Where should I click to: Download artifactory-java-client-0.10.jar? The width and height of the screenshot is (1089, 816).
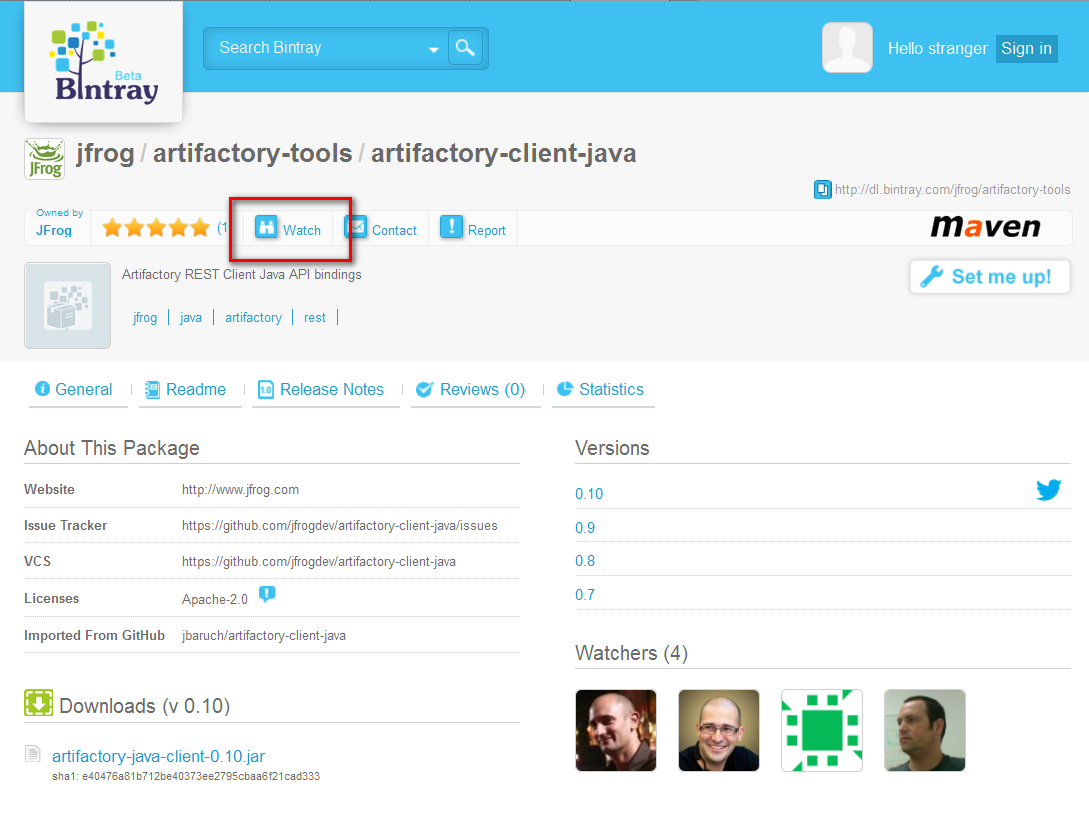(x=158, y=756)
